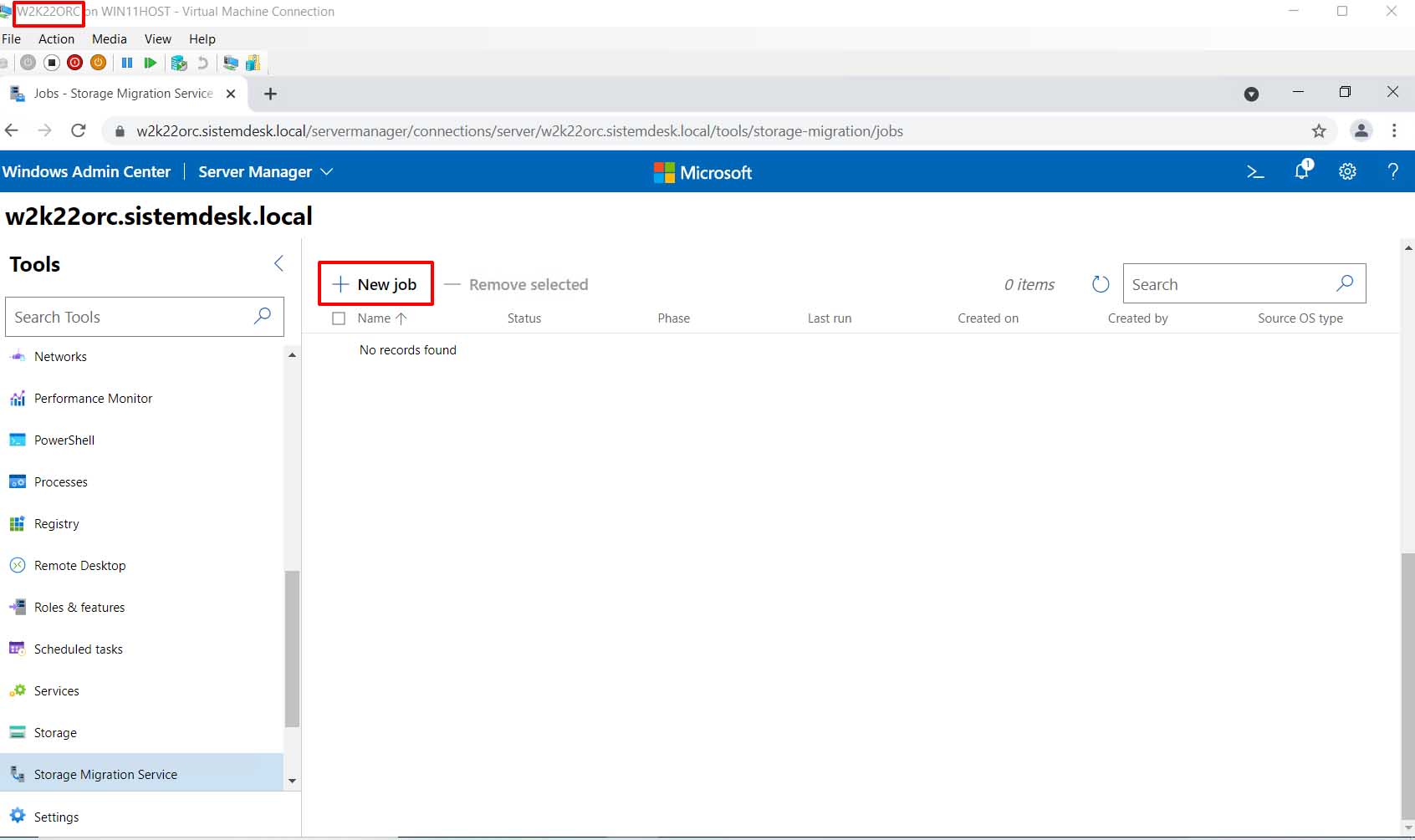Screen dimensions: 1415x840
Task: Click the orange Save VM state icon
Action: pos(99,63)
